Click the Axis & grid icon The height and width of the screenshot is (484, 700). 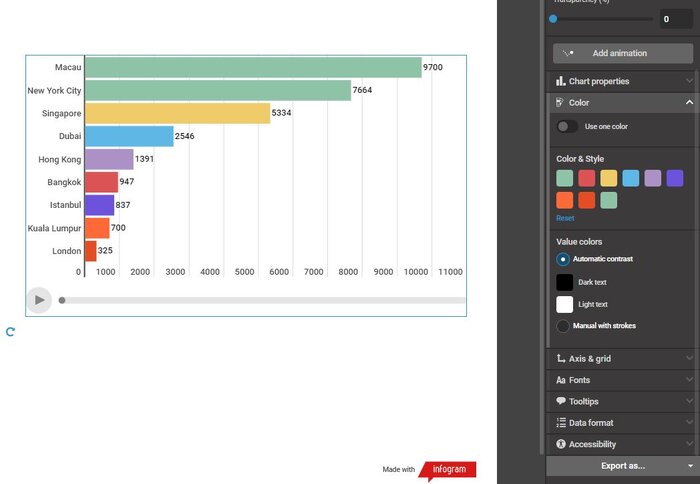click(x=561, y=359)
